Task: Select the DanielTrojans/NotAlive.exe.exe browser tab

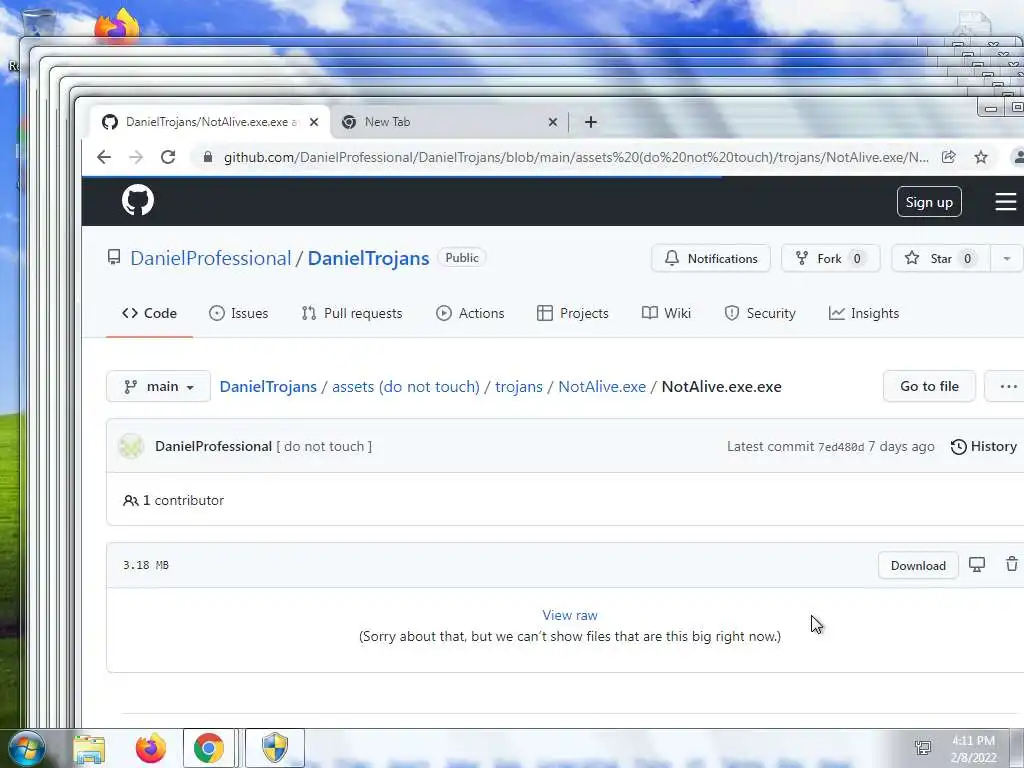Action: [209, 122]
